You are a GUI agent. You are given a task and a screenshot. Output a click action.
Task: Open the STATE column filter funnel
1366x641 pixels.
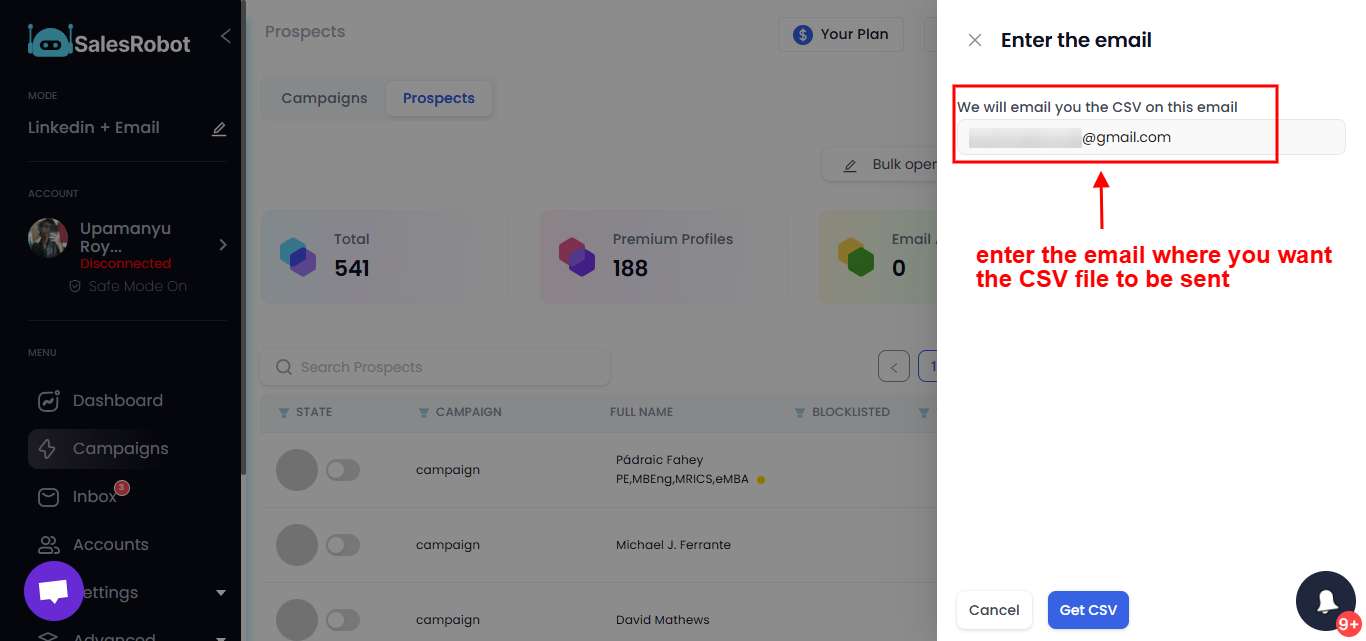282,412
